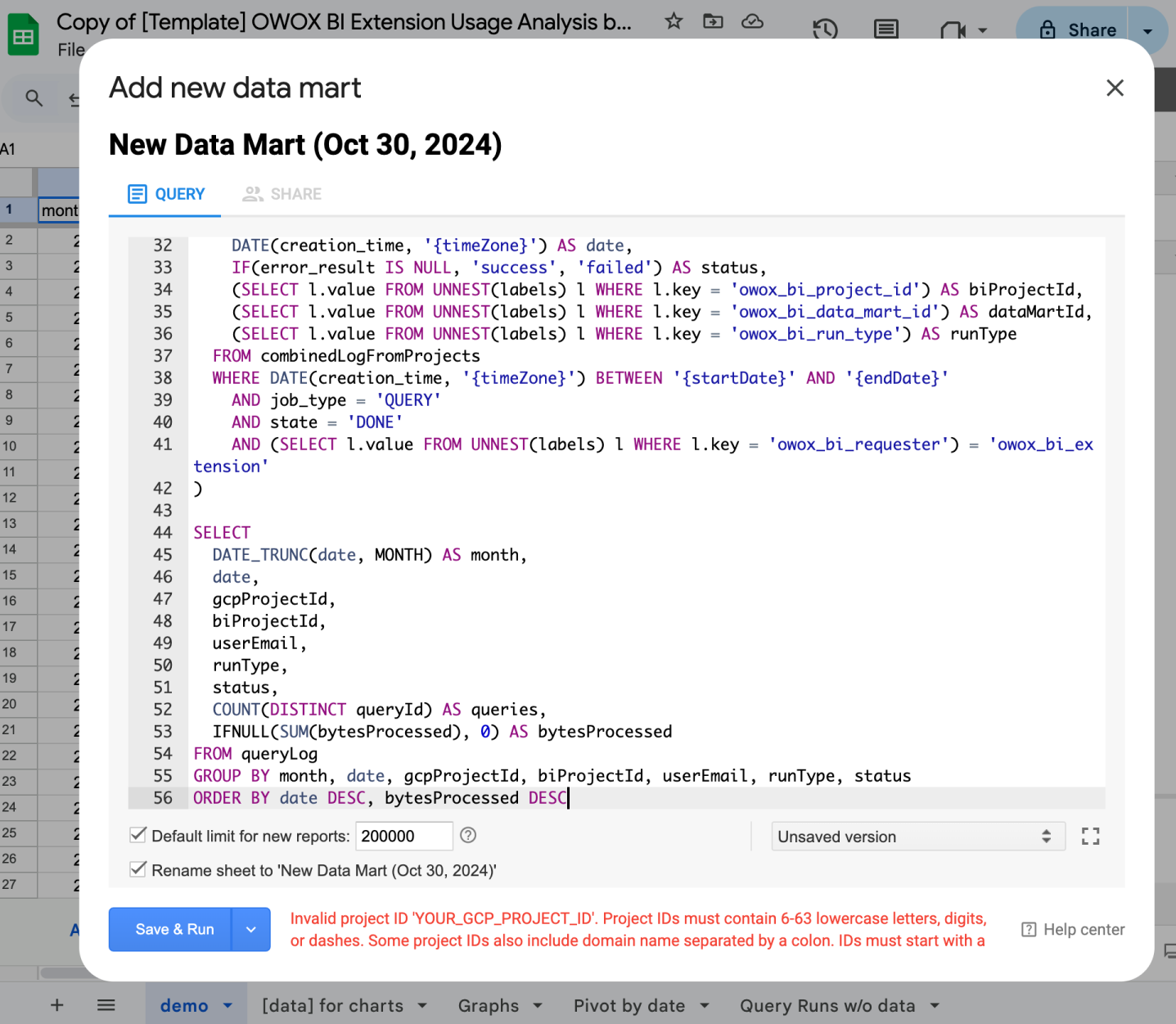Select the demo sheet tab
Screen dimensions: 1176x1024
point(184,1005)
